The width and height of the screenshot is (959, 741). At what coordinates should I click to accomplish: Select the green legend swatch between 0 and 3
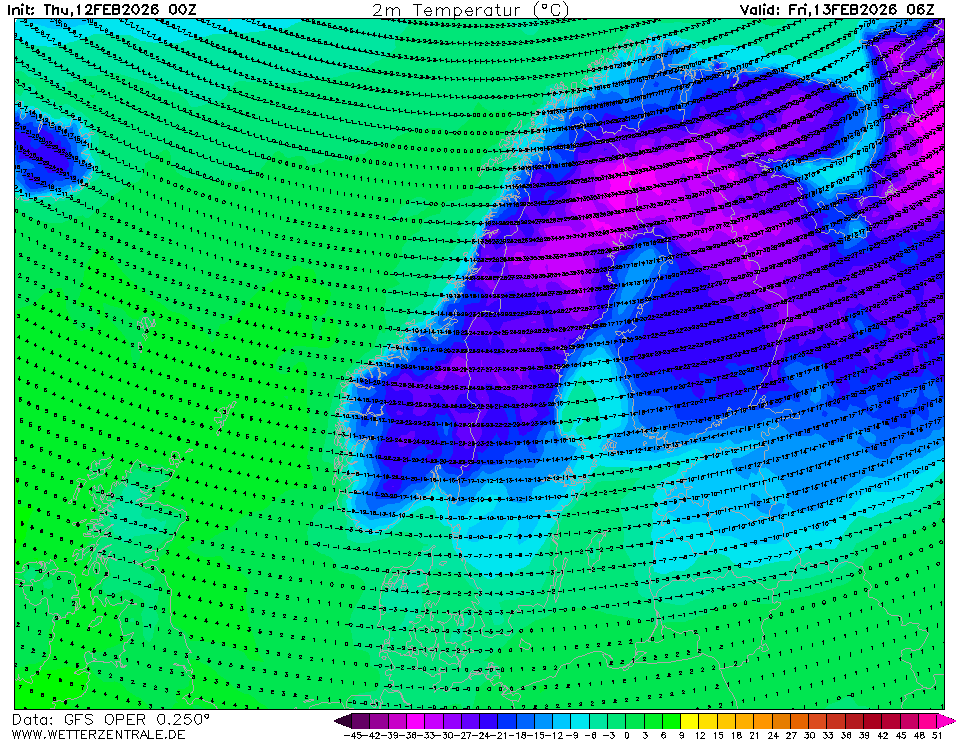coord(634,721)
